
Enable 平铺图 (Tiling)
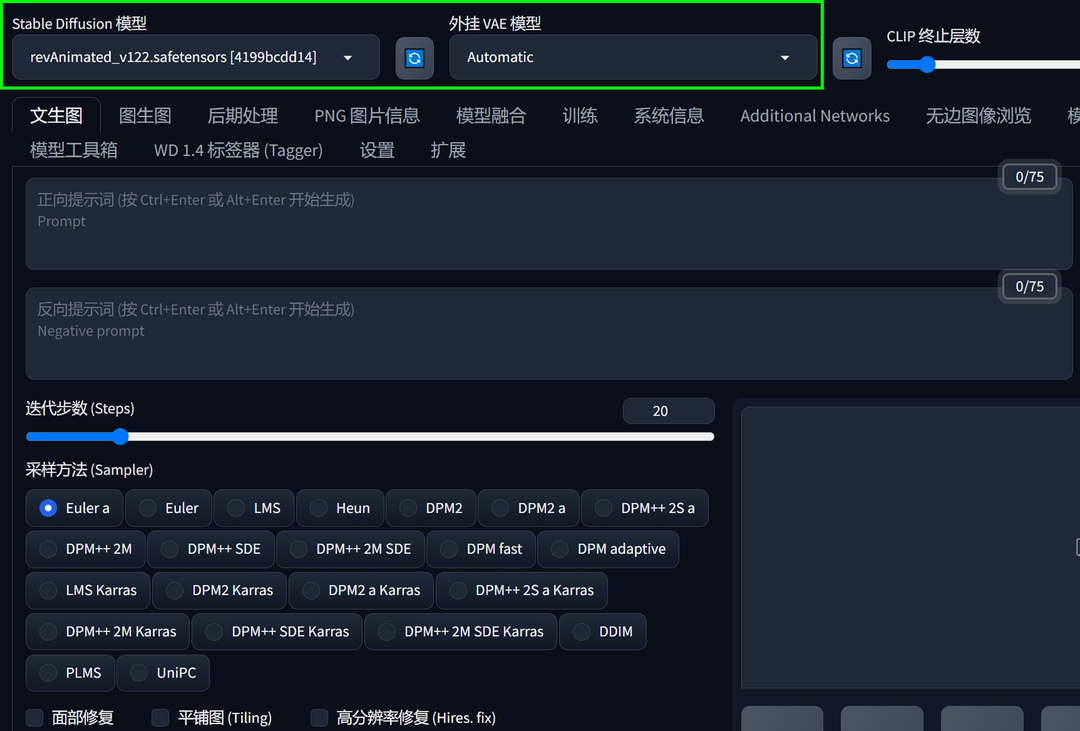coord(159,718)
